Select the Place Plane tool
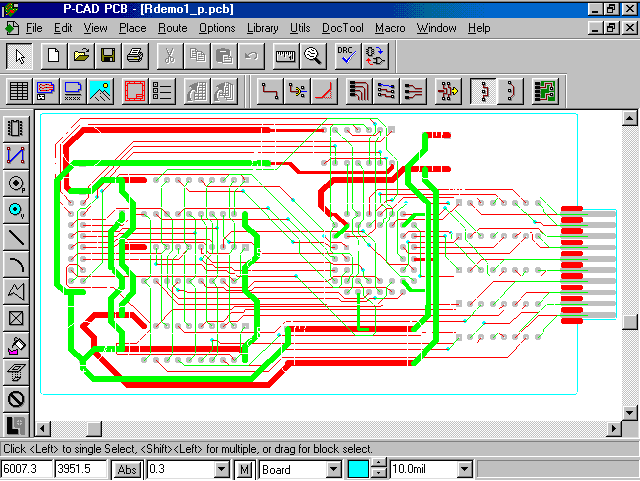Image resolution: width=640 pixels, height=481 pixels. (16, 372)
